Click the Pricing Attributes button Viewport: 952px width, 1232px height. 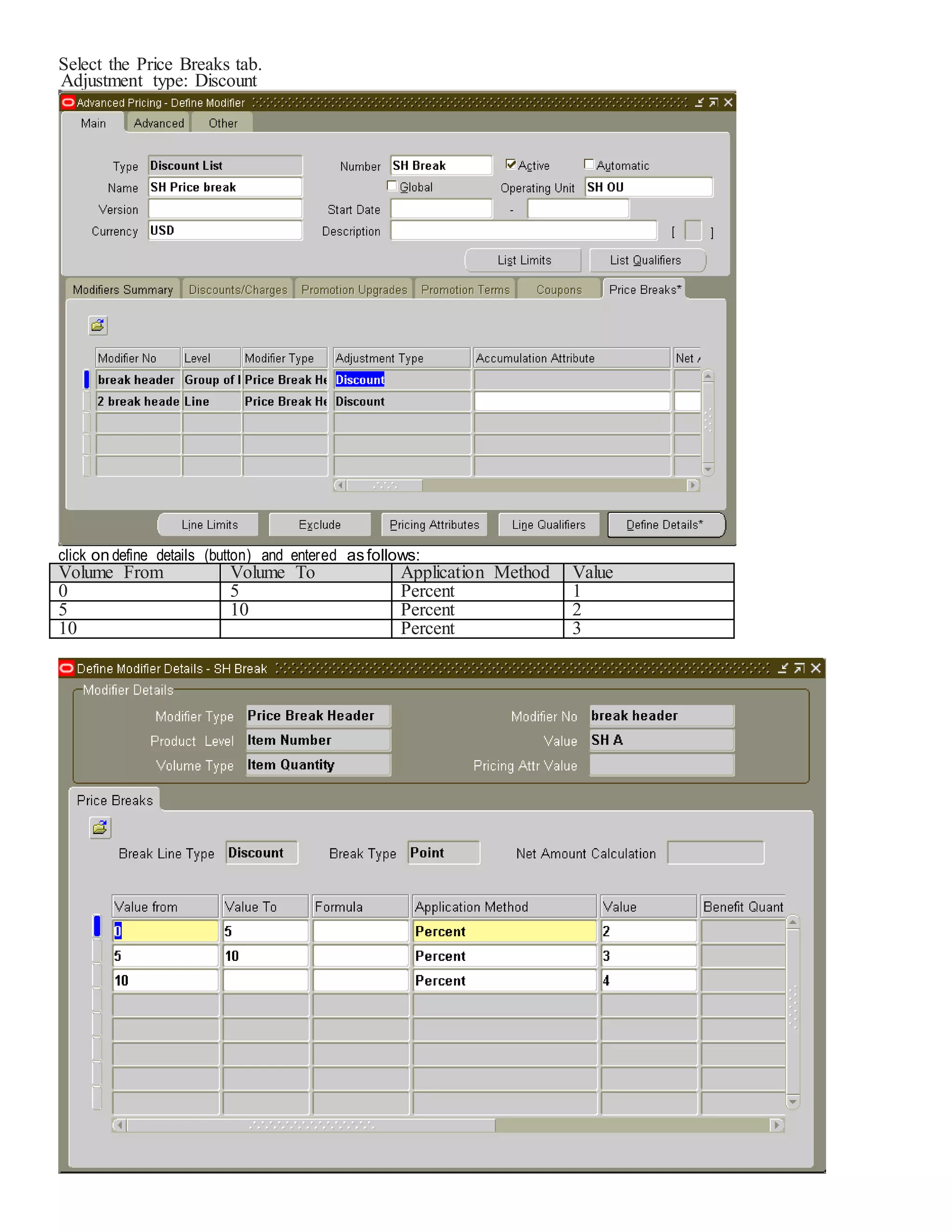[x=434, y=524]
